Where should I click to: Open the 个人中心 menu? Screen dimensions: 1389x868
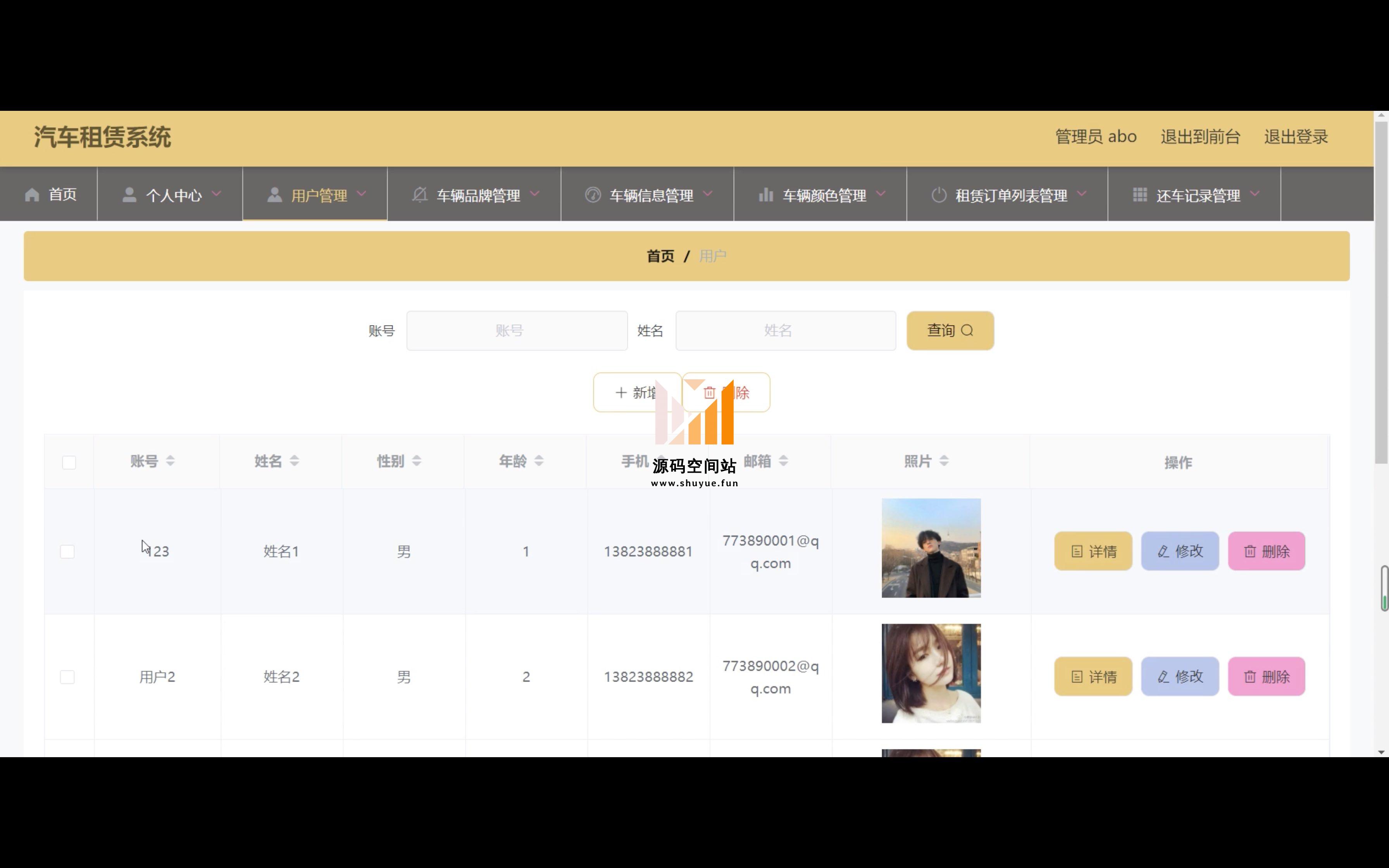170,194
